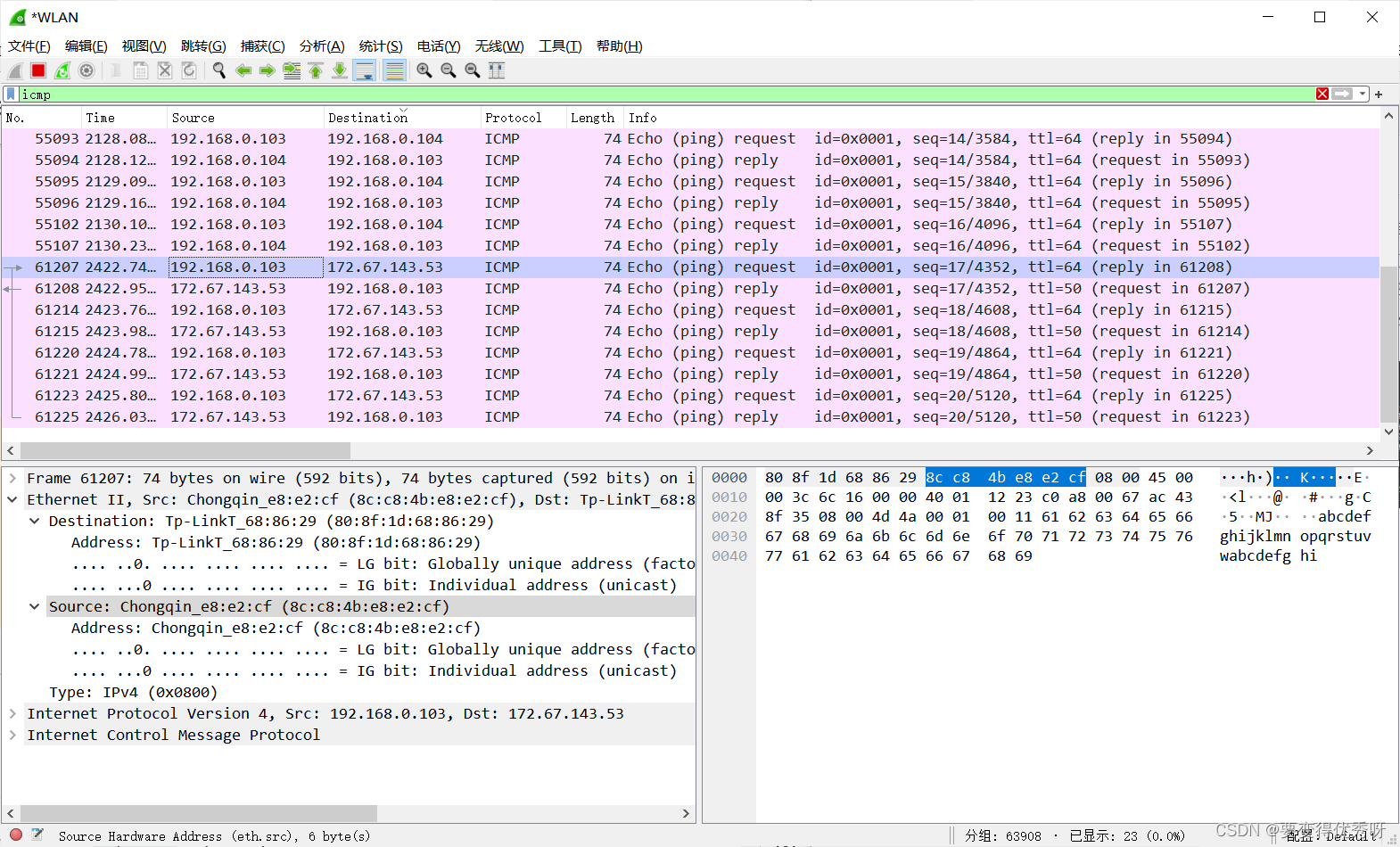Expand the Frame 61207 tree row
Screen dimensions: 1400x847
click(12, 478)
